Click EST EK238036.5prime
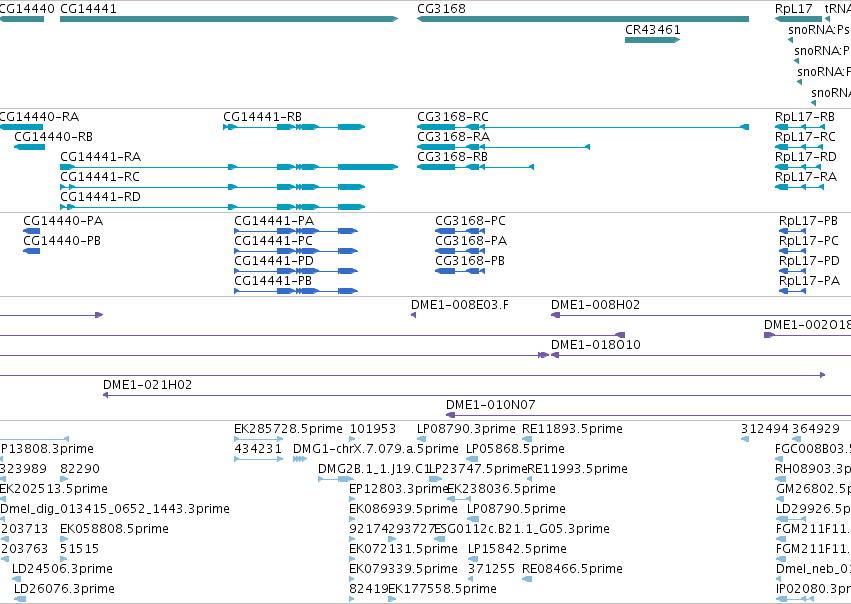851x604 pixels. coord(459,499)
